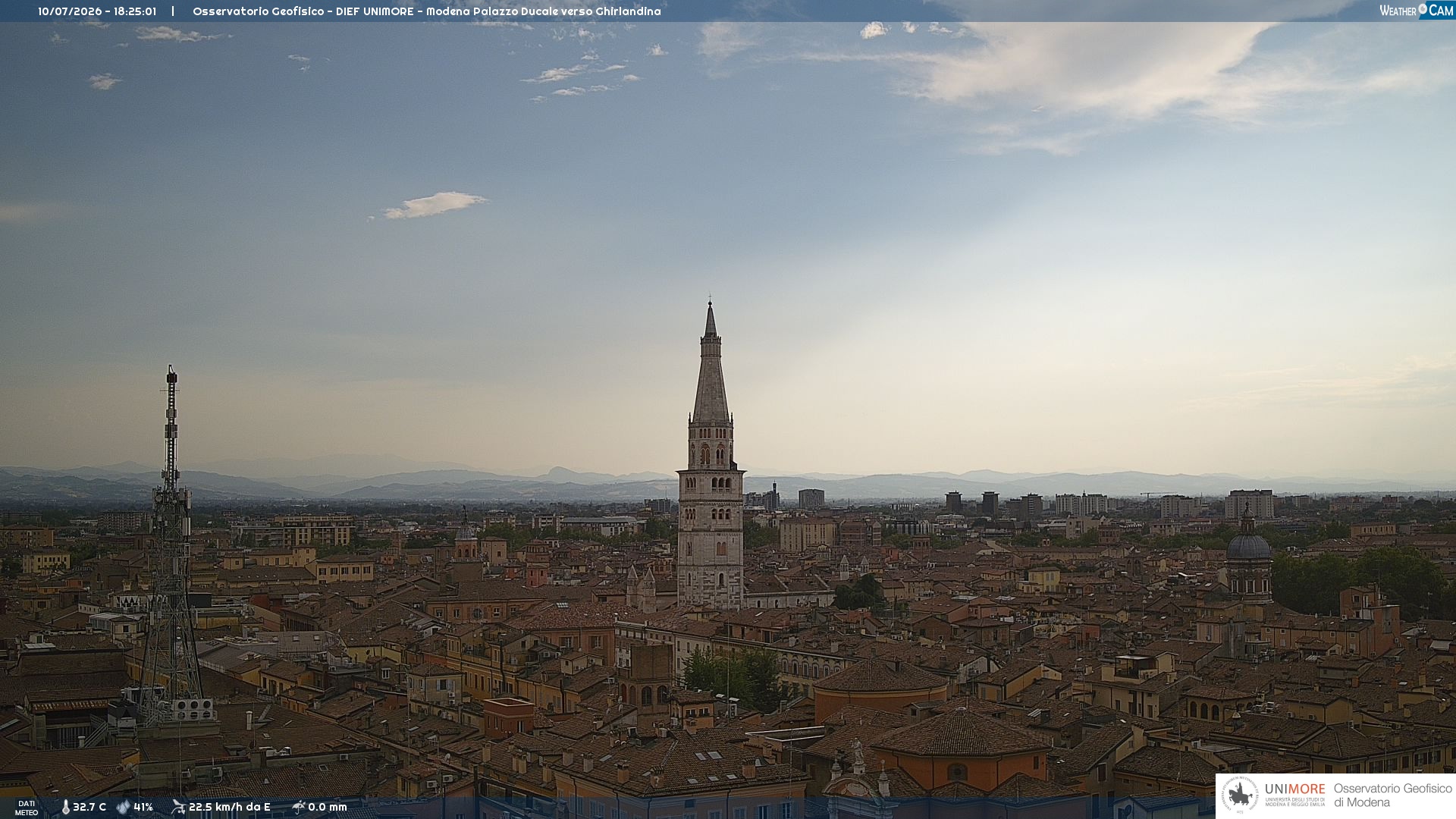Click the UNIMORE wordmark text
Image resolution: width=1456 pixels, height=819 pixels.
pyautogui.click(x=1294, y=789)
